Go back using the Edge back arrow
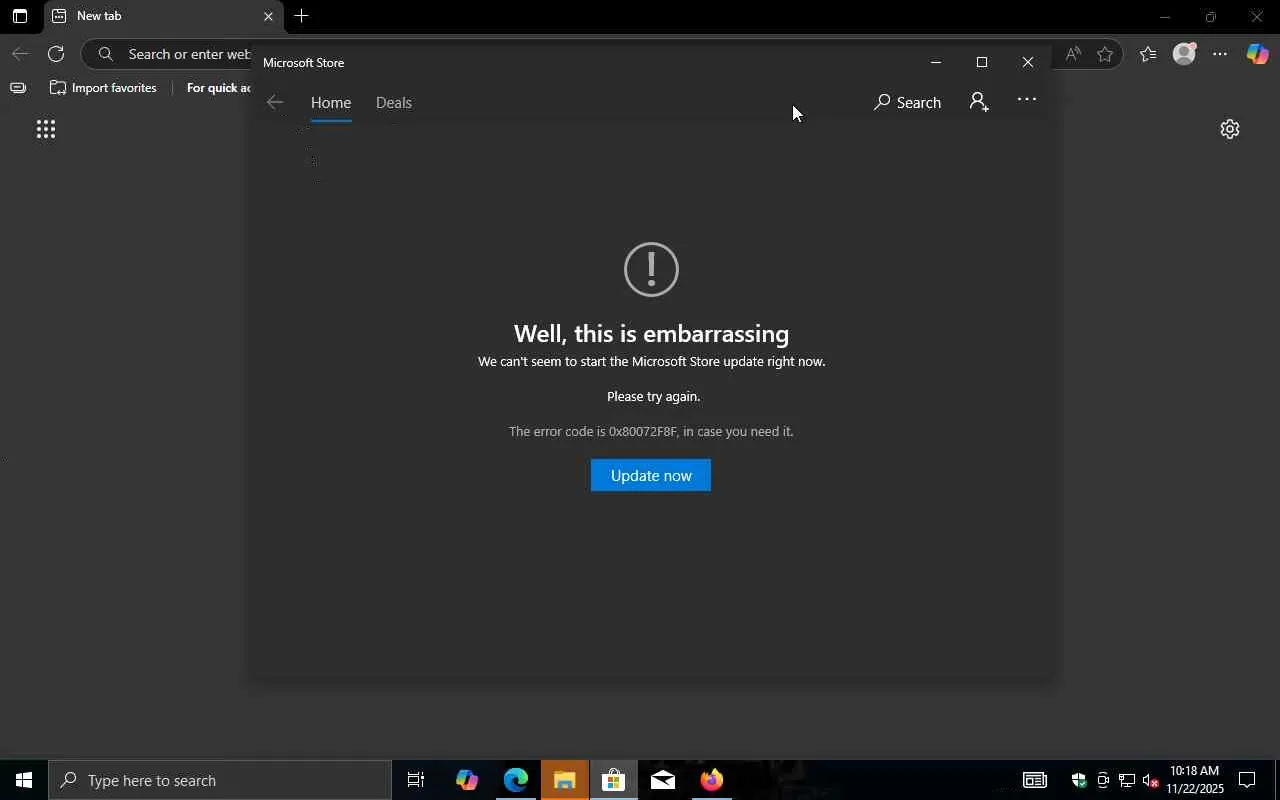Image resolution: width=1280 pixels, height=800 pixels. click(x=20, y=54)
